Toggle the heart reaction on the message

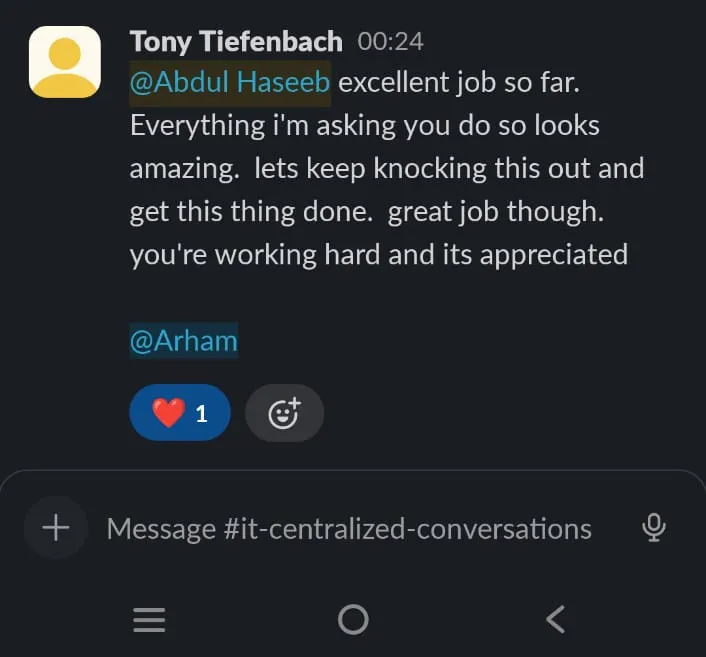tap(180, 412)
